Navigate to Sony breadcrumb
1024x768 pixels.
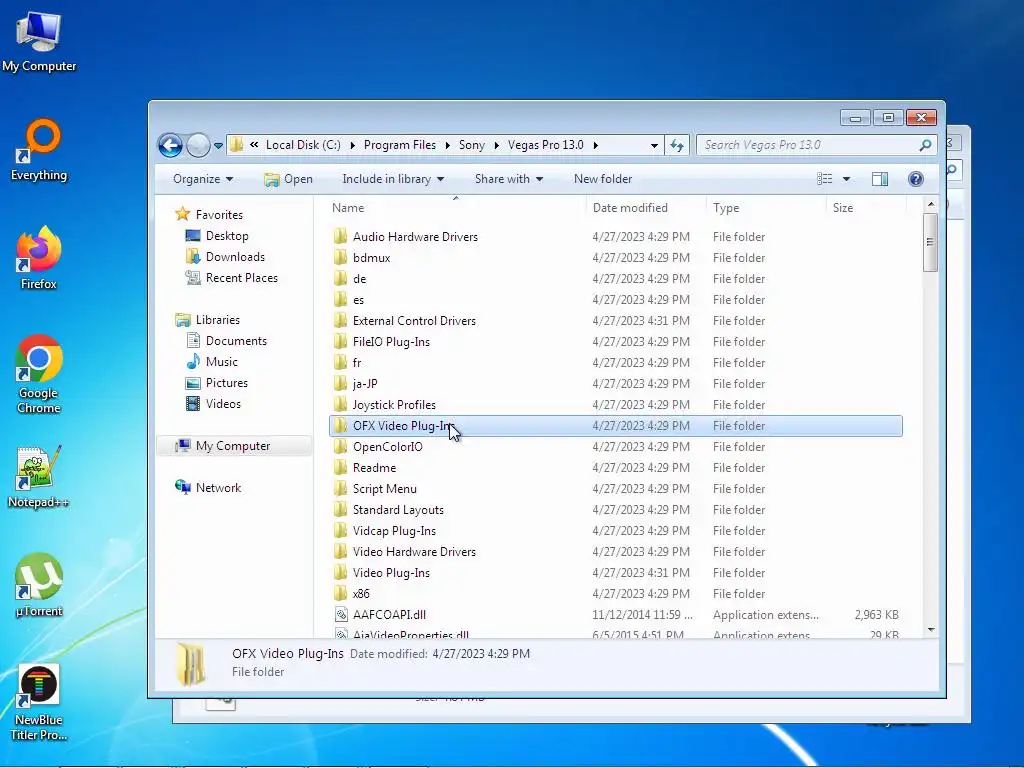coord(472,145)
